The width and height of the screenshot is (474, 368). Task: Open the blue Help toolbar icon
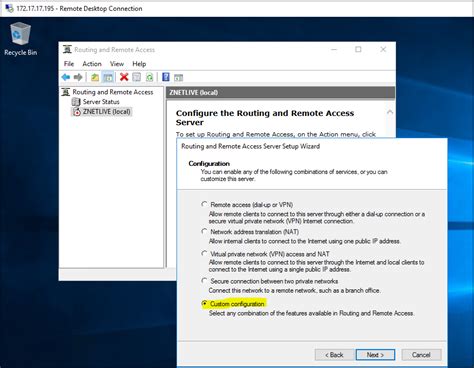166,77
